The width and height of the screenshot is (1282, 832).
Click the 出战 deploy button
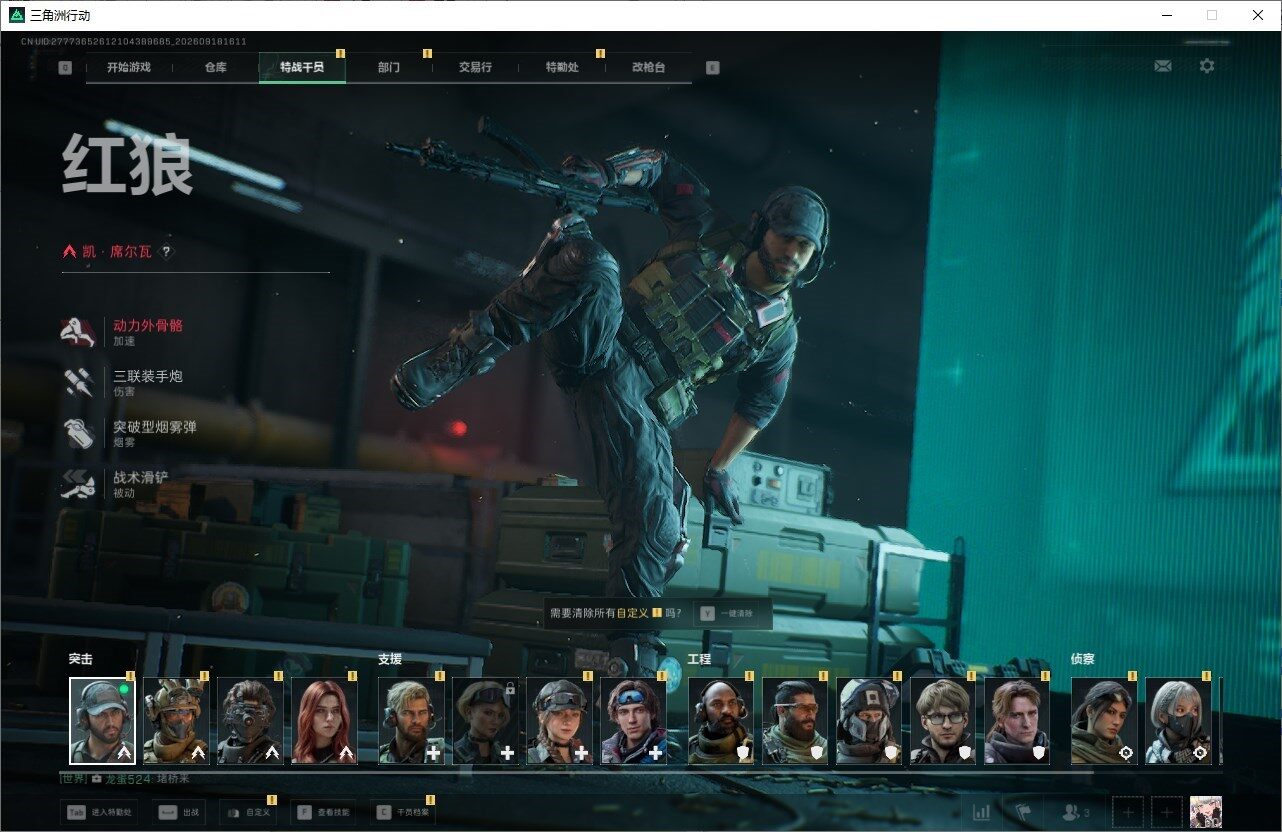pyautogui.click(x=179, y=813)
